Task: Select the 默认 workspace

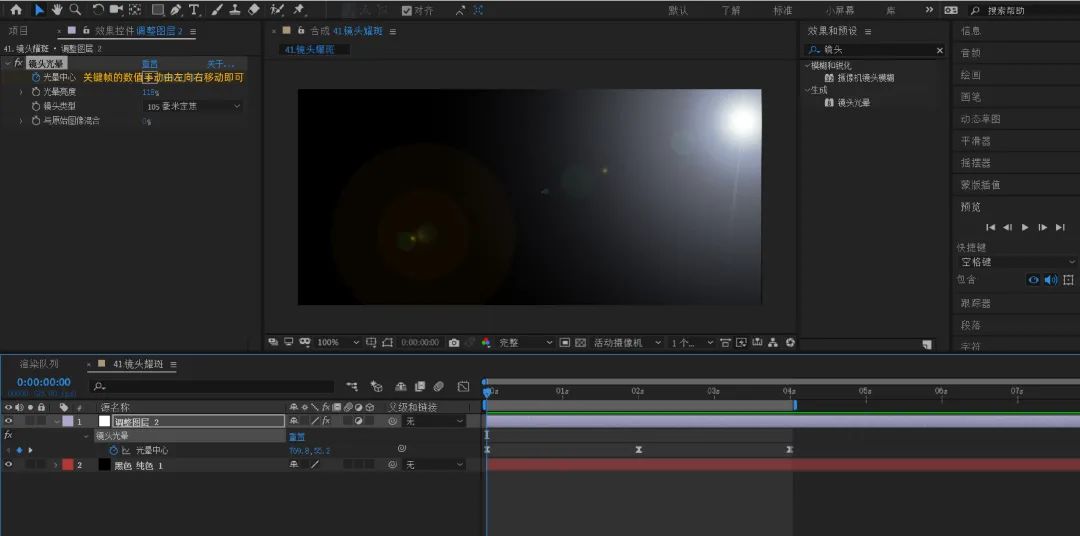Action: coord(678,10)
